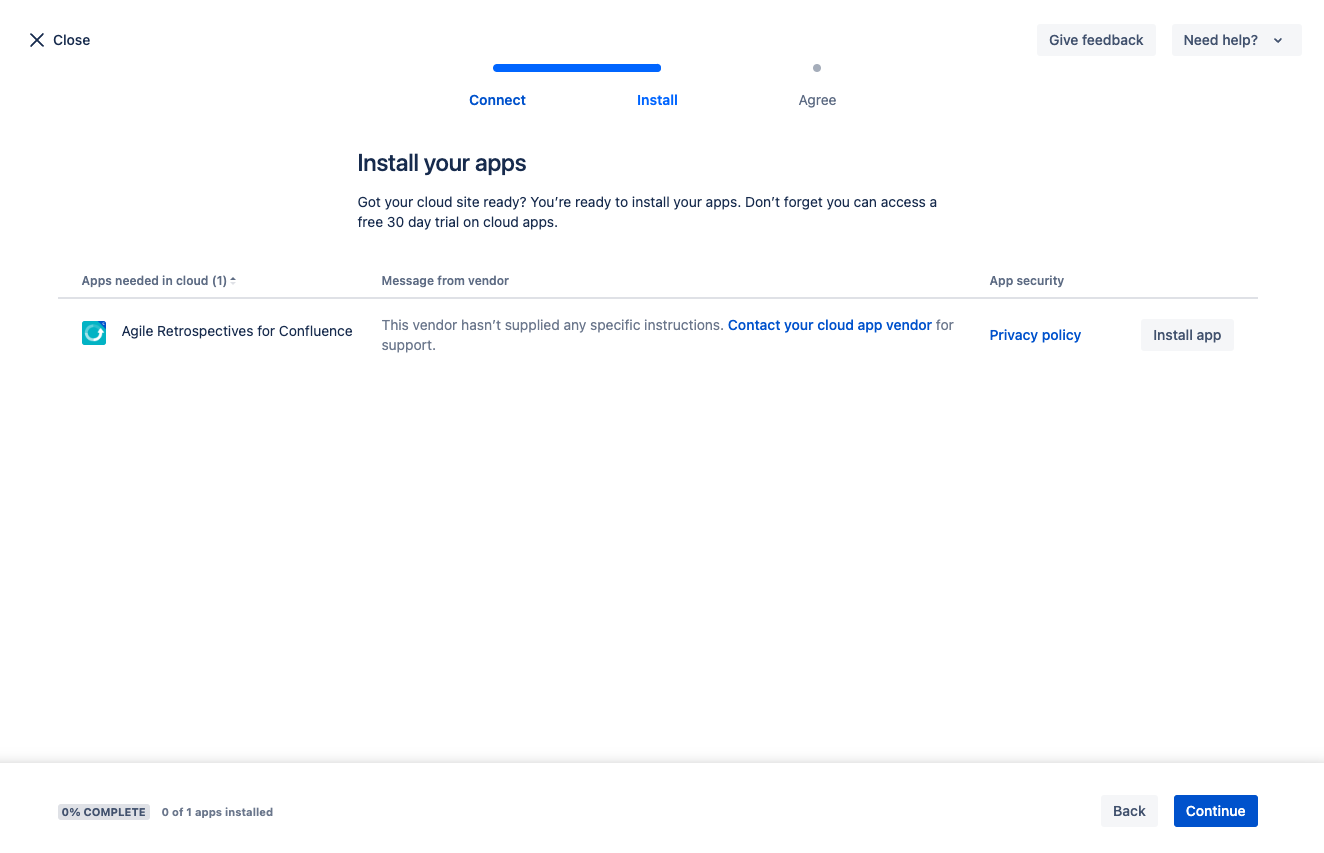Click the Message from vendor column header
This screenshot has width=1324, height=853.
pos(445,281)
